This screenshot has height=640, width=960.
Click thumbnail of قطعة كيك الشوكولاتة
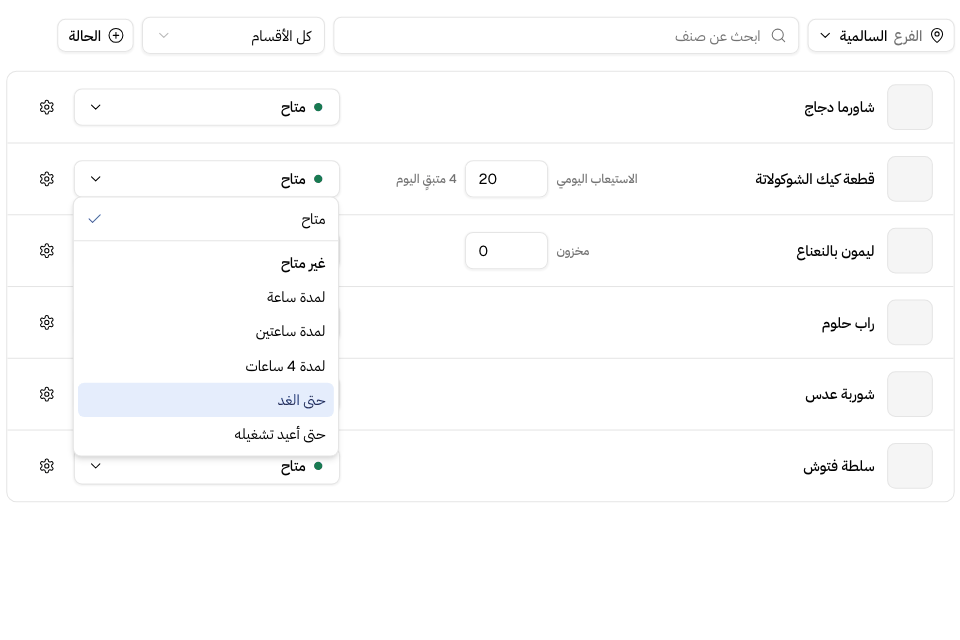(910, 179)
